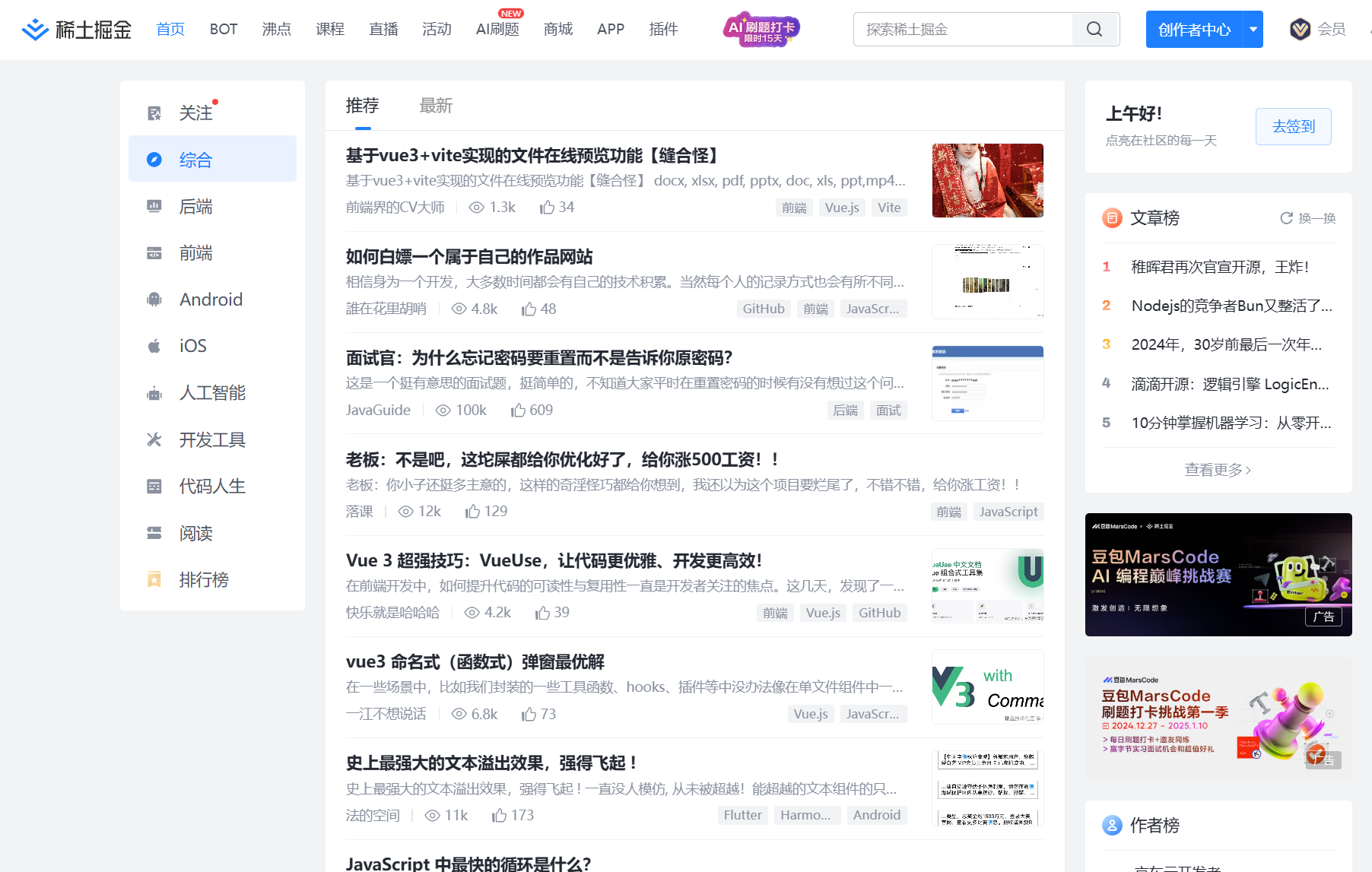Click the 综合 compass icon
The image size is (1372, 872).
pyautogui.click(x=154, y=160)
